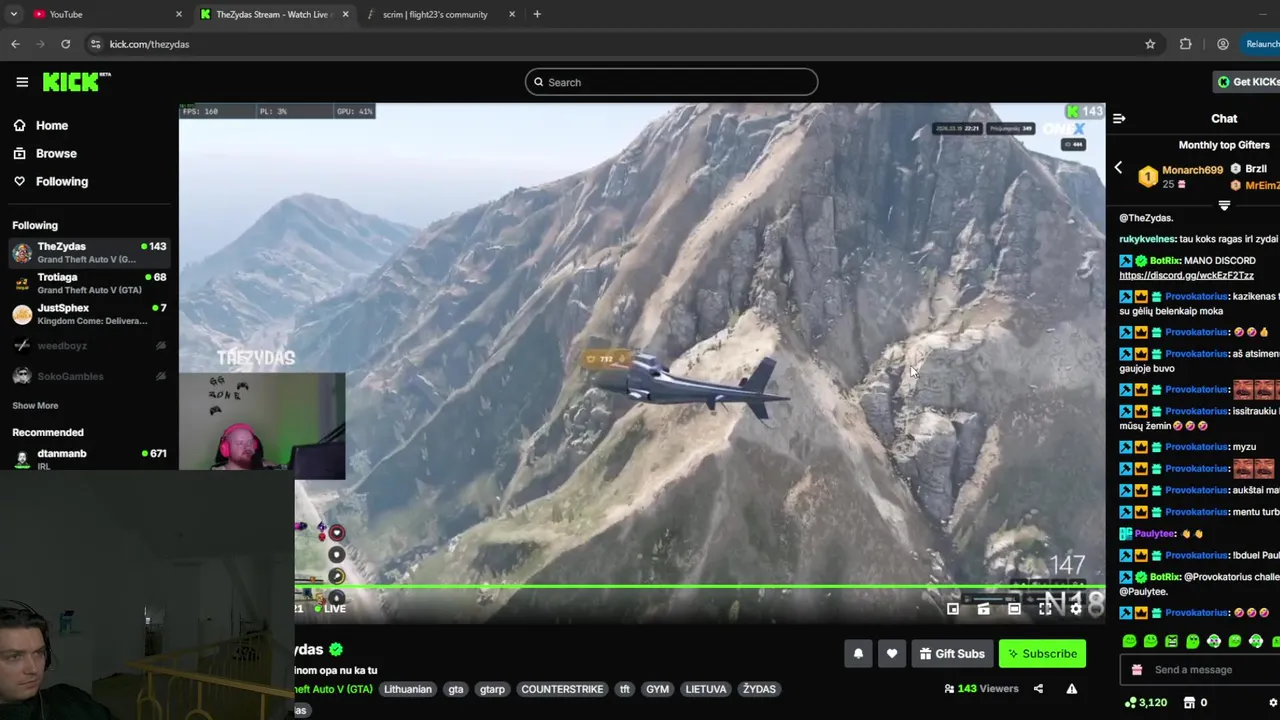This screenshot has height=720, width=1280.
Task: Select the Lithuanian tag
Action: [408, 689]
